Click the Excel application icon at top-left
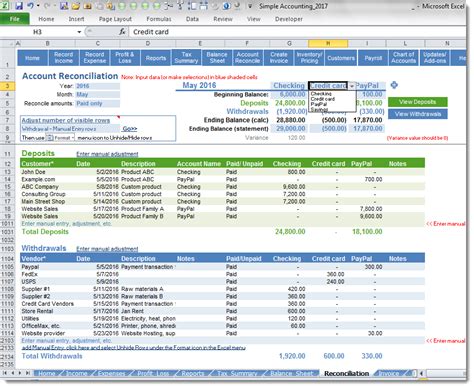This screenshot has height=388, width=474. pos(5,5)
